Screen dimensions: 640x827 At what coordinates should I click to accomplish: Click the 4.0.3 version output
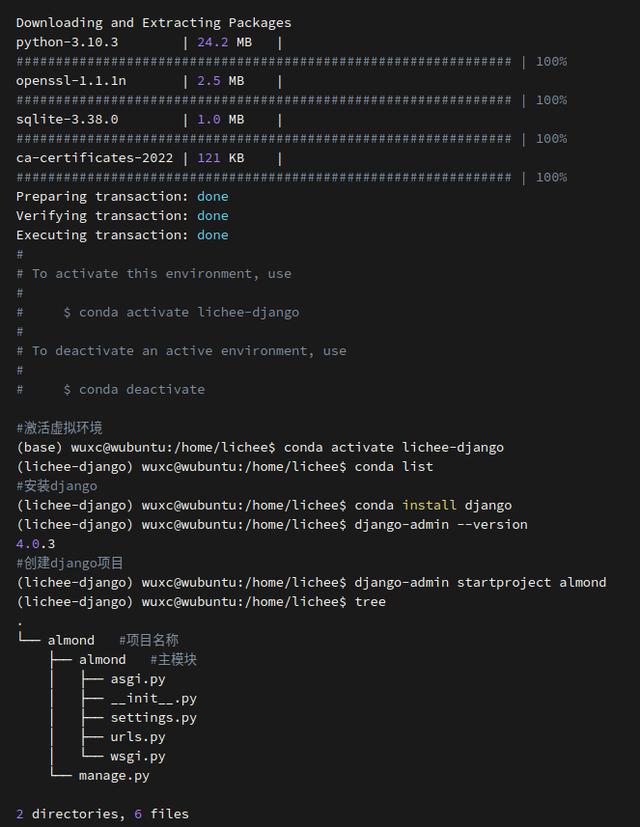click(36, 543)
